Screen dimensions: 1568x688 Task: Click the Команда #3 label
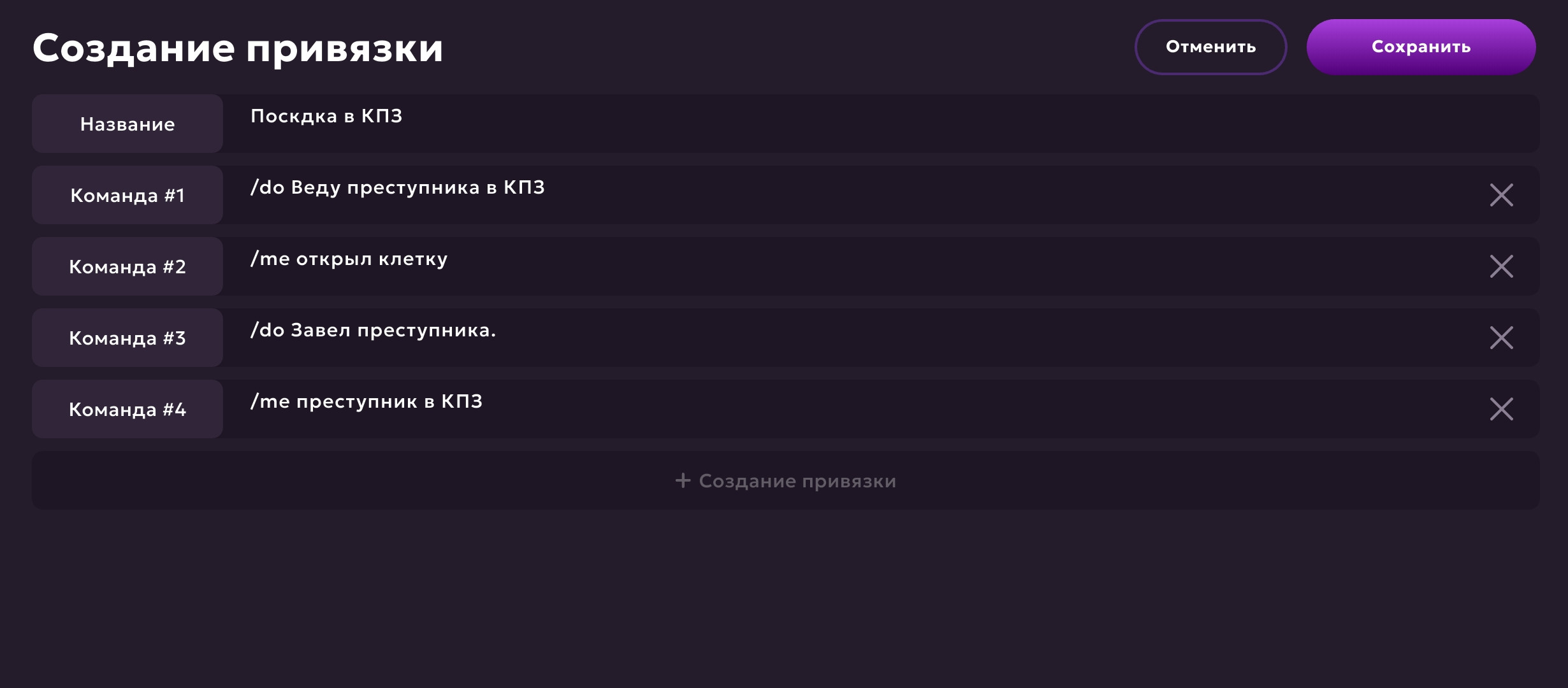coord(127,338)
